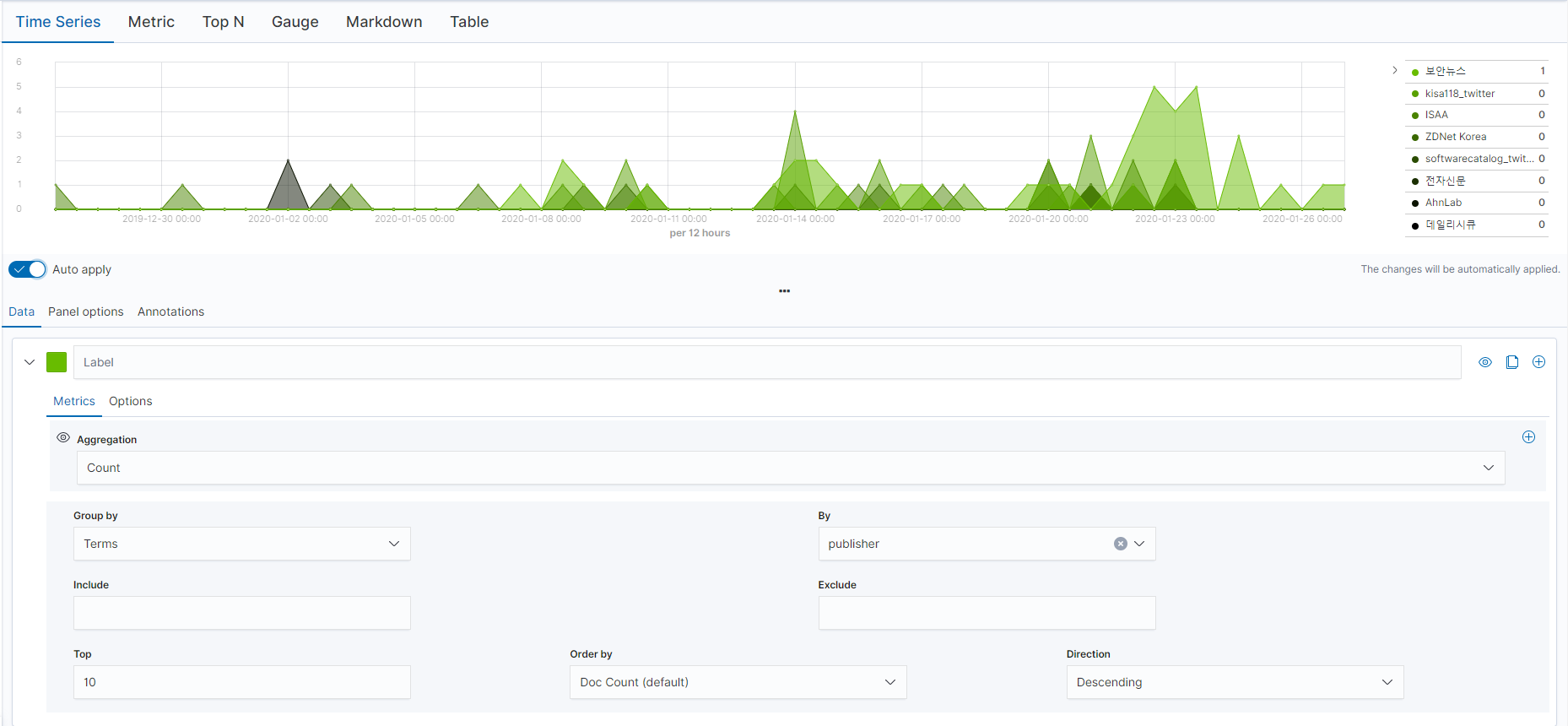
Task: Open the series color picker swatch
Action: pyautogui.click(x=57, y=362)
